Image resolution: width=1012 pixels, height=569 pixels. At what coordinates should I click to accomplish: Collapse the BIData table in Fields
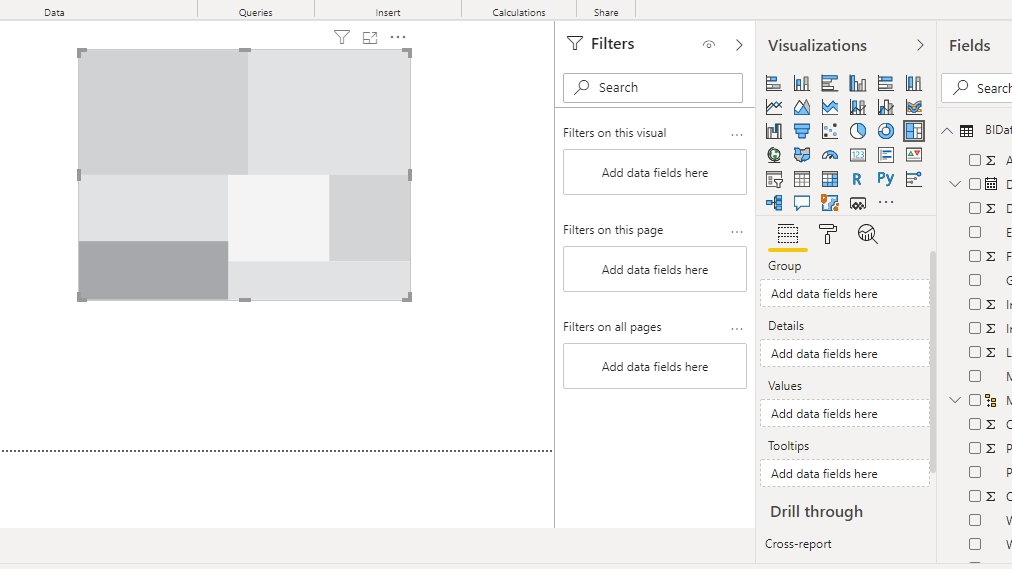click(947, 130)
